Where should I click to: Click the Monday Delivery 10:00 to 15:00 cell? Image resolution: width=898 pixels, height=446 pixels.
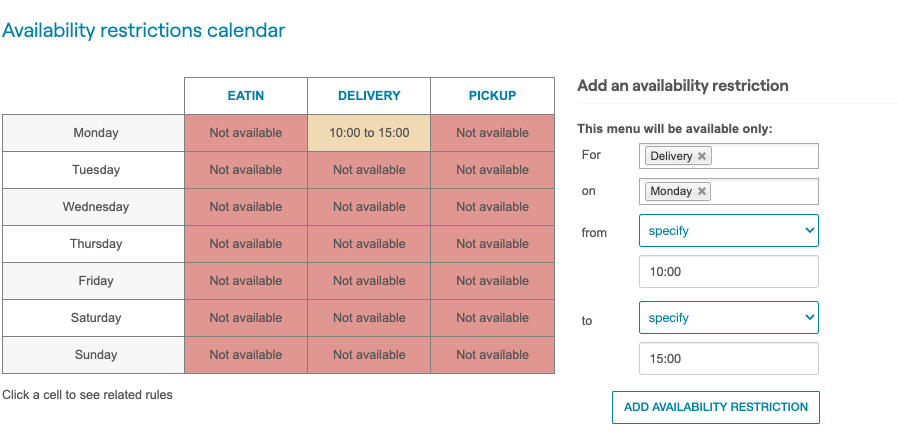[x=369, y=133]
